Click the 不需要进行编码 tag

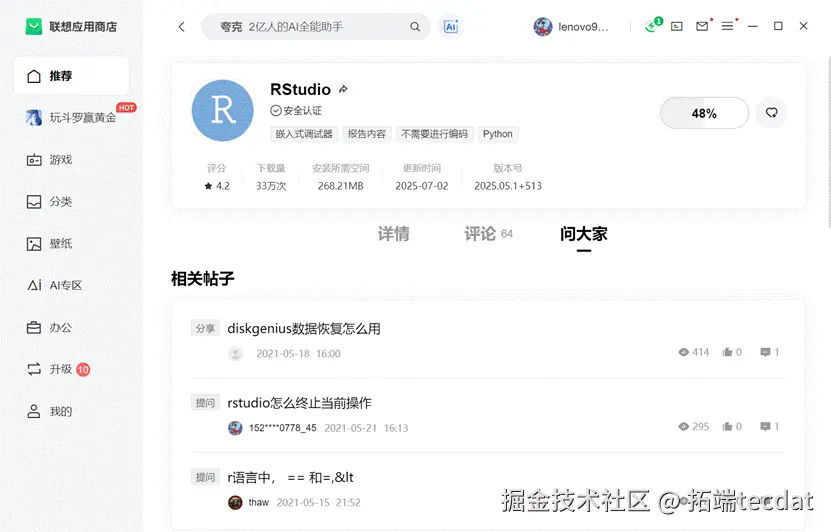click(x=435, y=134)
